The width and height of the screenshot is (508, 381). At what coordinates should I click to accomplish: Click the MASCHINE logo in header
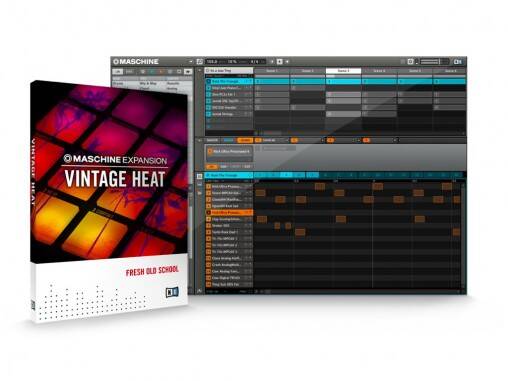(x=136, y=62)
